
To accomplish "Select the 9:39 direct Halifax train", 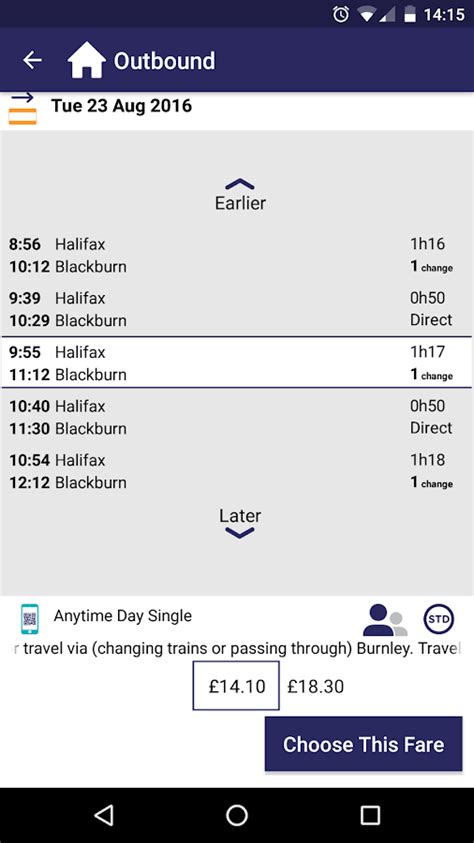I will tap(237, 309).
